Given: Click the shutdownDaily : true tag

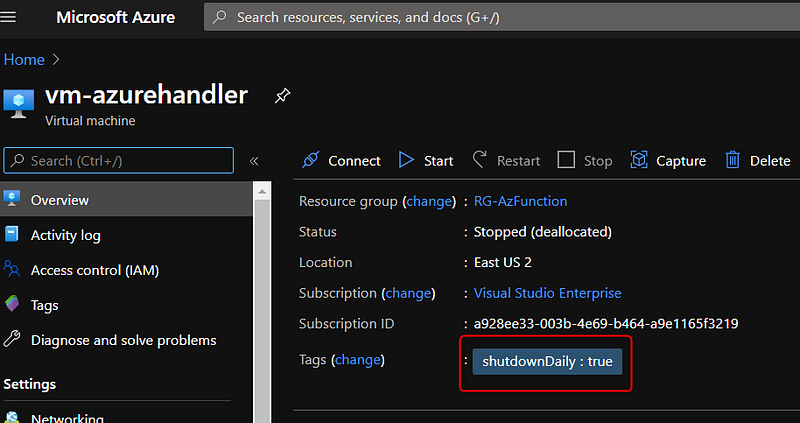Looking at the screenshot, I should coord(547,362).
